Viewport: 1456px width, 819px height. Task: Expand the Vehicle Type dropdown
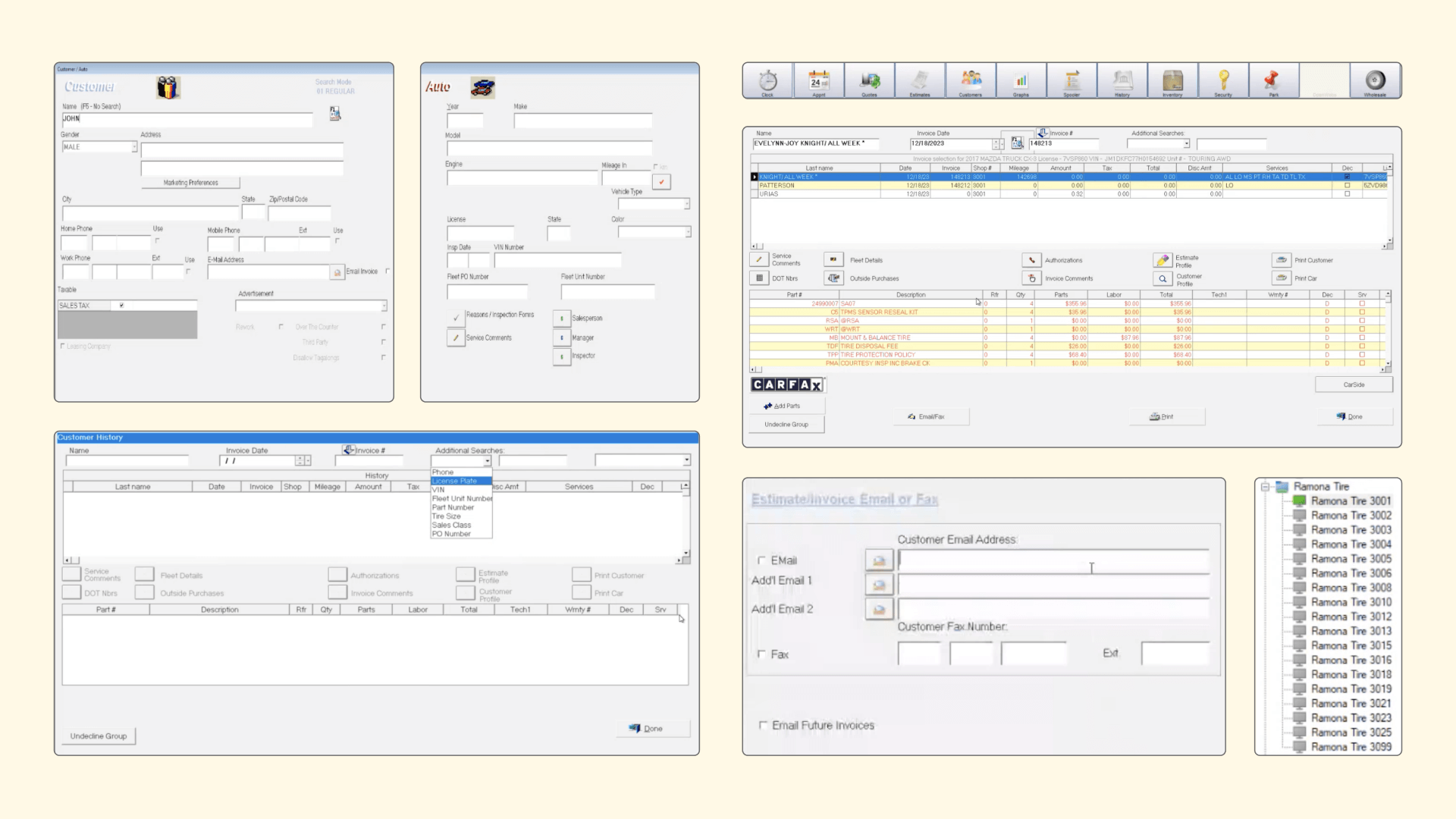(686, 204)
